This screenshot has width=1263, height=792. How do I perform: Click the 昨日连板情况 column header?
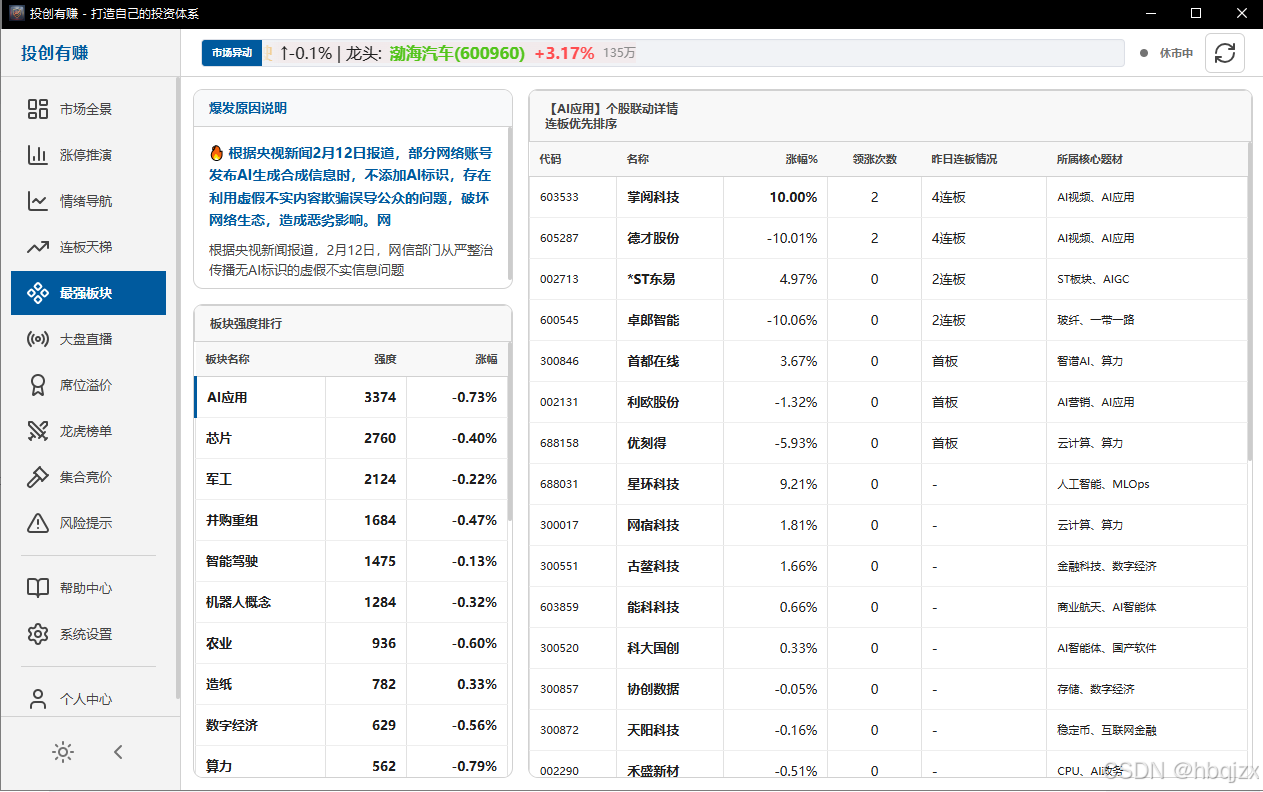[x=964, y=159]
